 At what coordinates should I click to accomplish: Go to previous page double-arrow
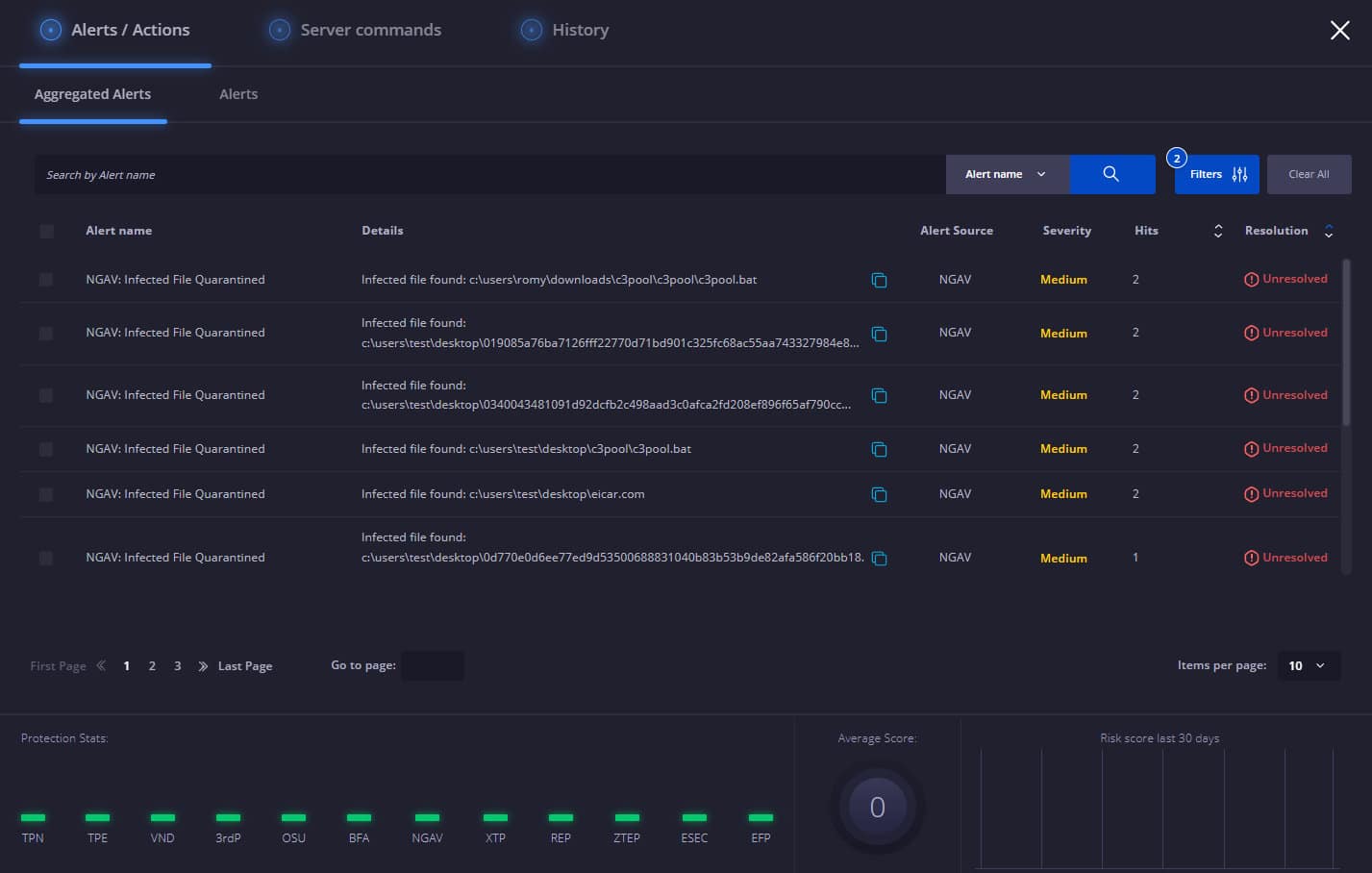tap(101, 665)
